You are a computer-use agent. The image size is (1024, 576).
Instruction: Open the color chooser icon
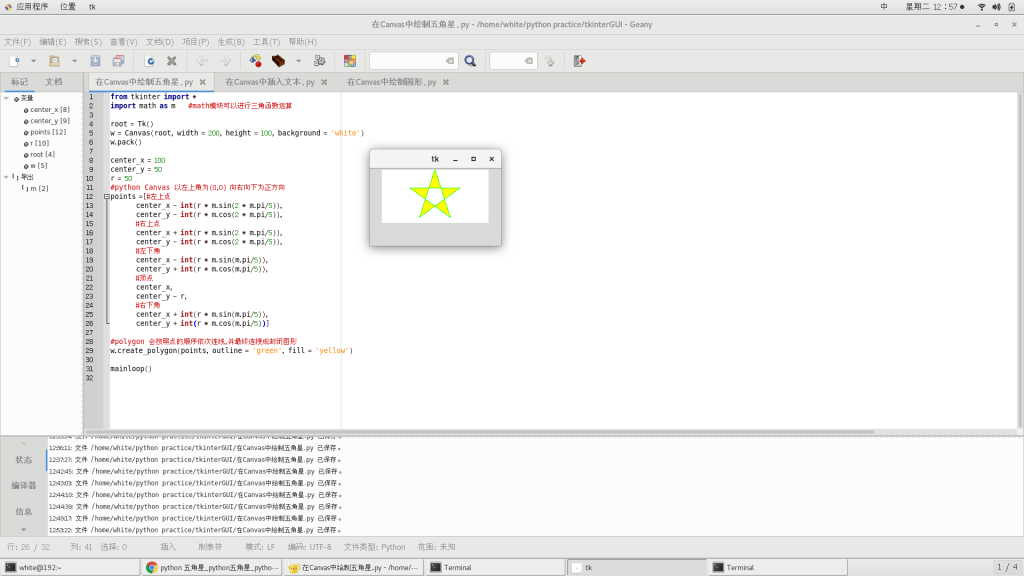click(x=349, y=61)
